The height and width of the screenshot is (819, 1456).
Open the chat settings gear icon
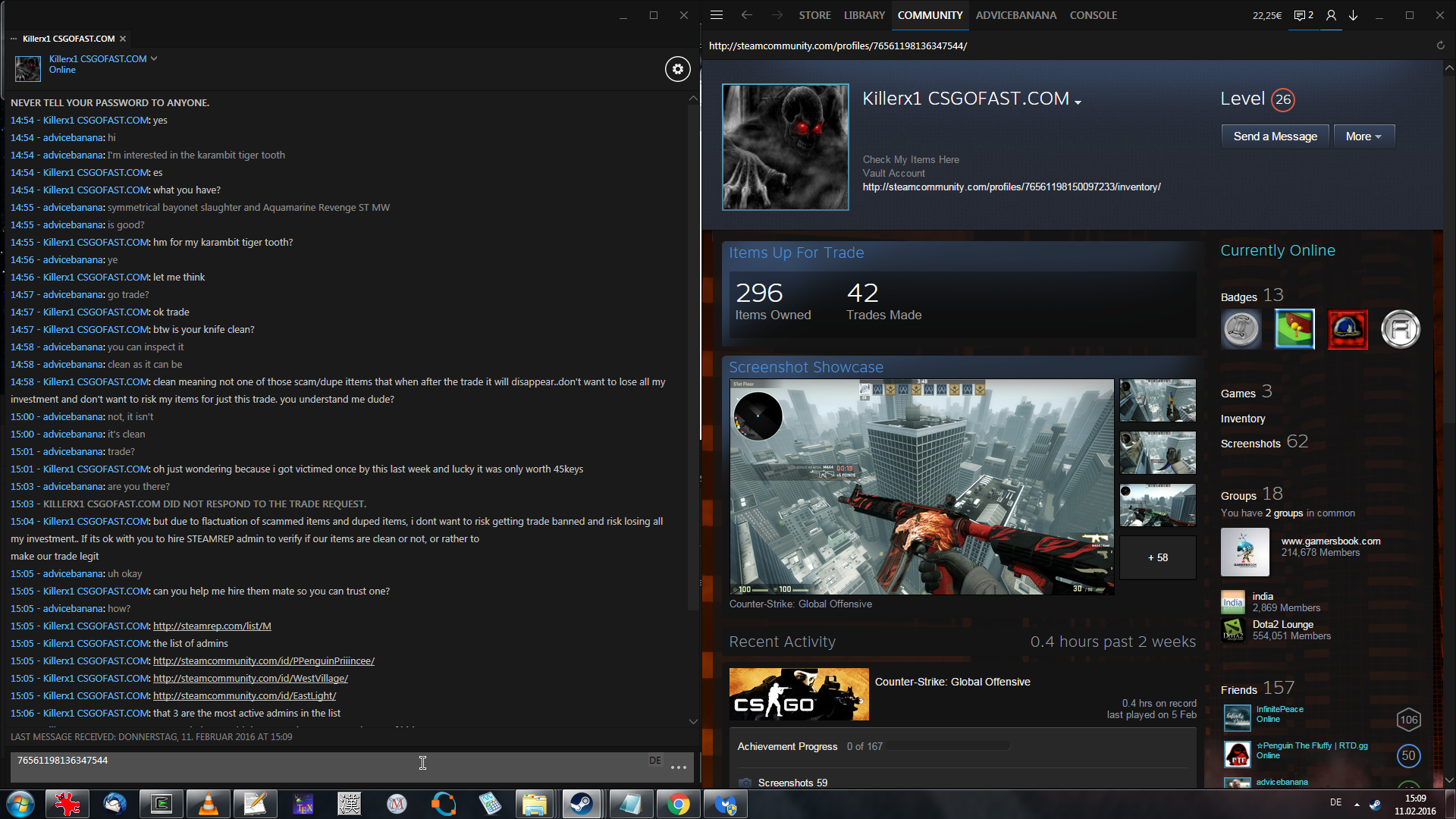pos(677,69)
